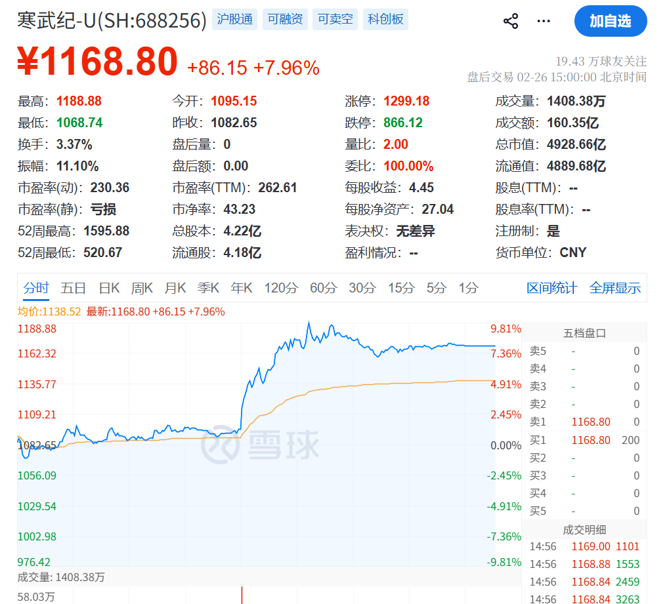Open the 周K chart tab
Screen dimensions: 667x604
(x=142, y=288)
